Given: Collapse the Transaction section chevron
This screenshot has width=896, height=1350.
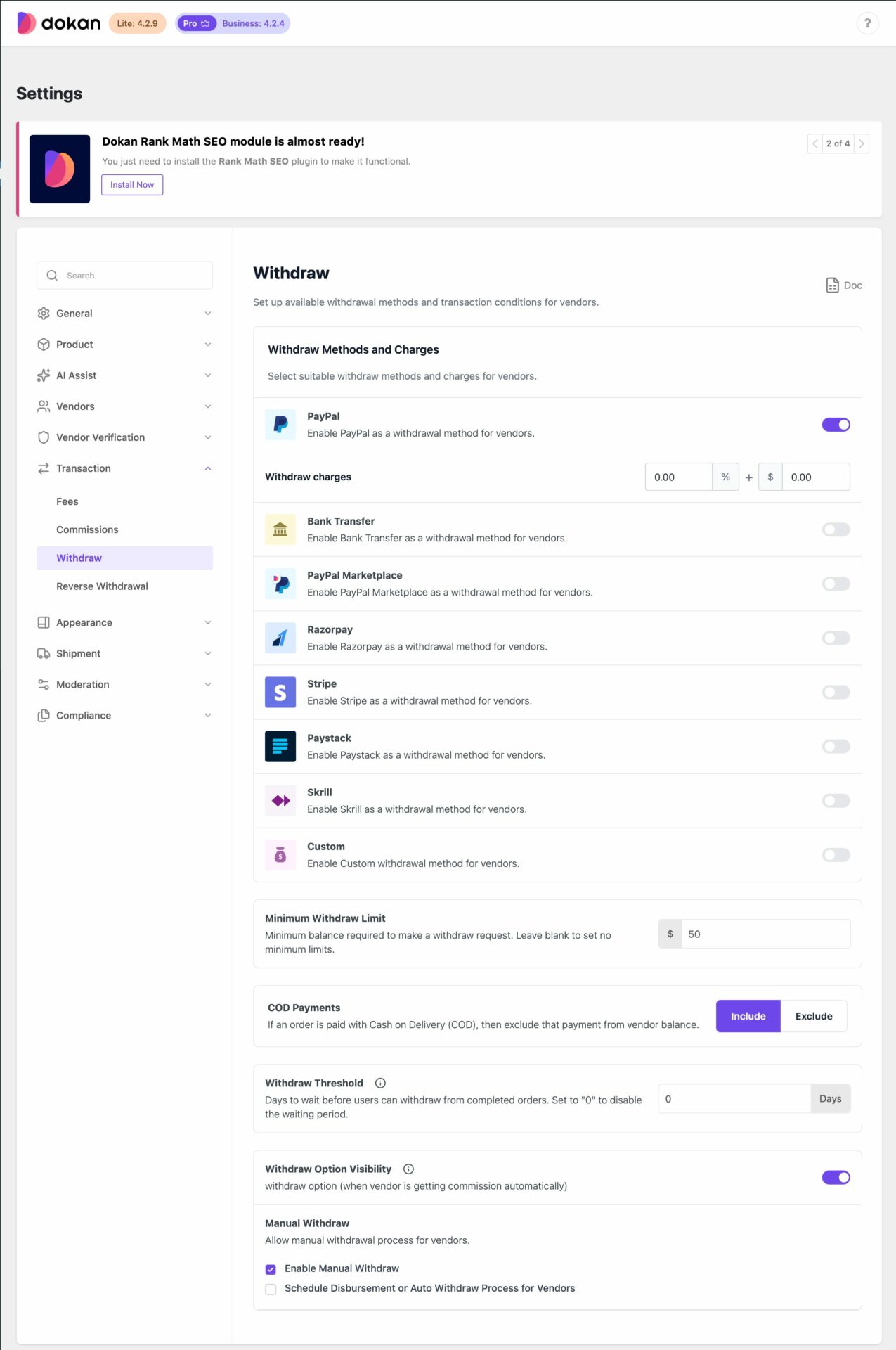Looking at the screenshot, I should (x=208, y=468).
